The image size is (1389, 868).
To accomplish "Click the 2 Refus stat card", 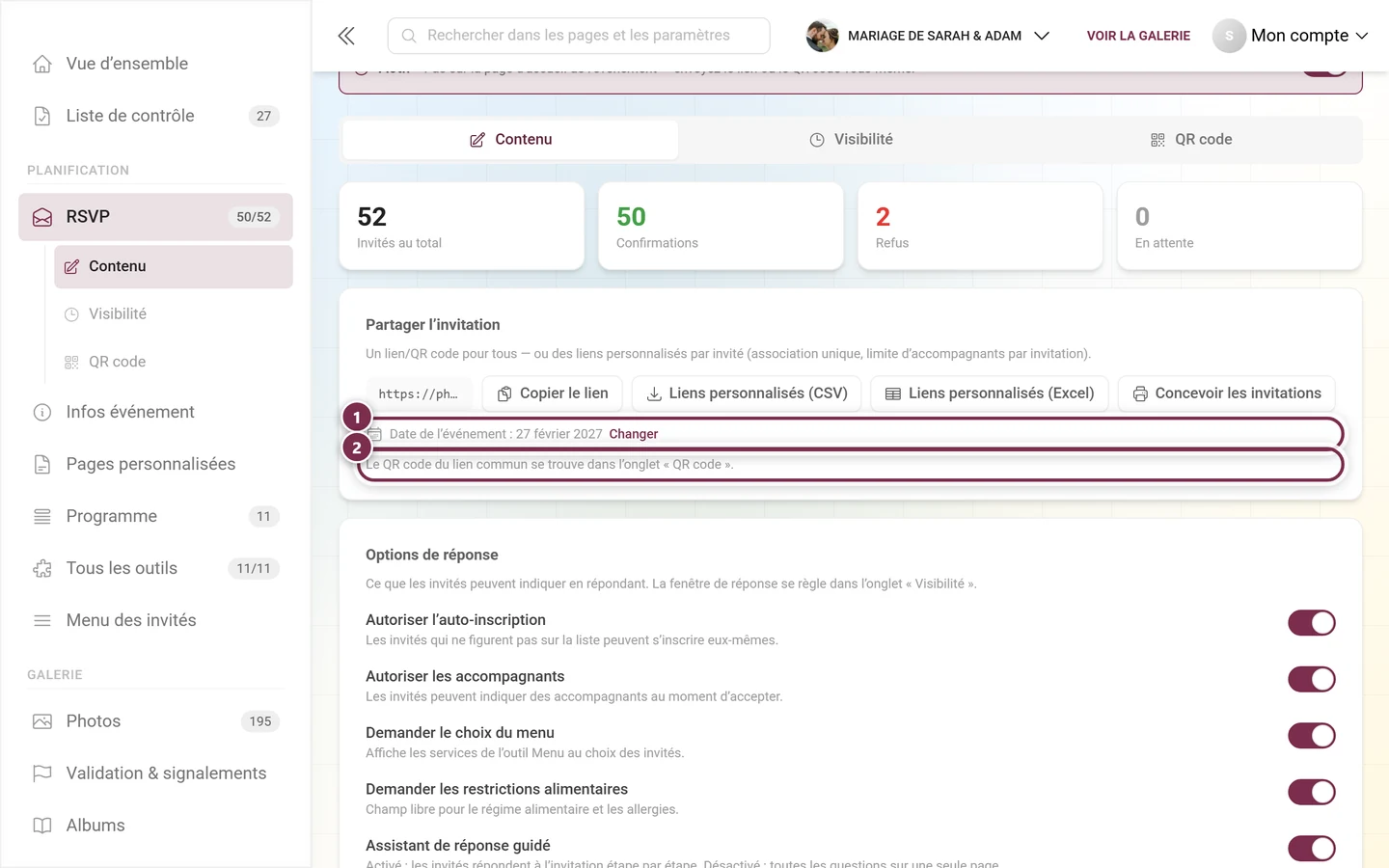I will tap(980, 227).
